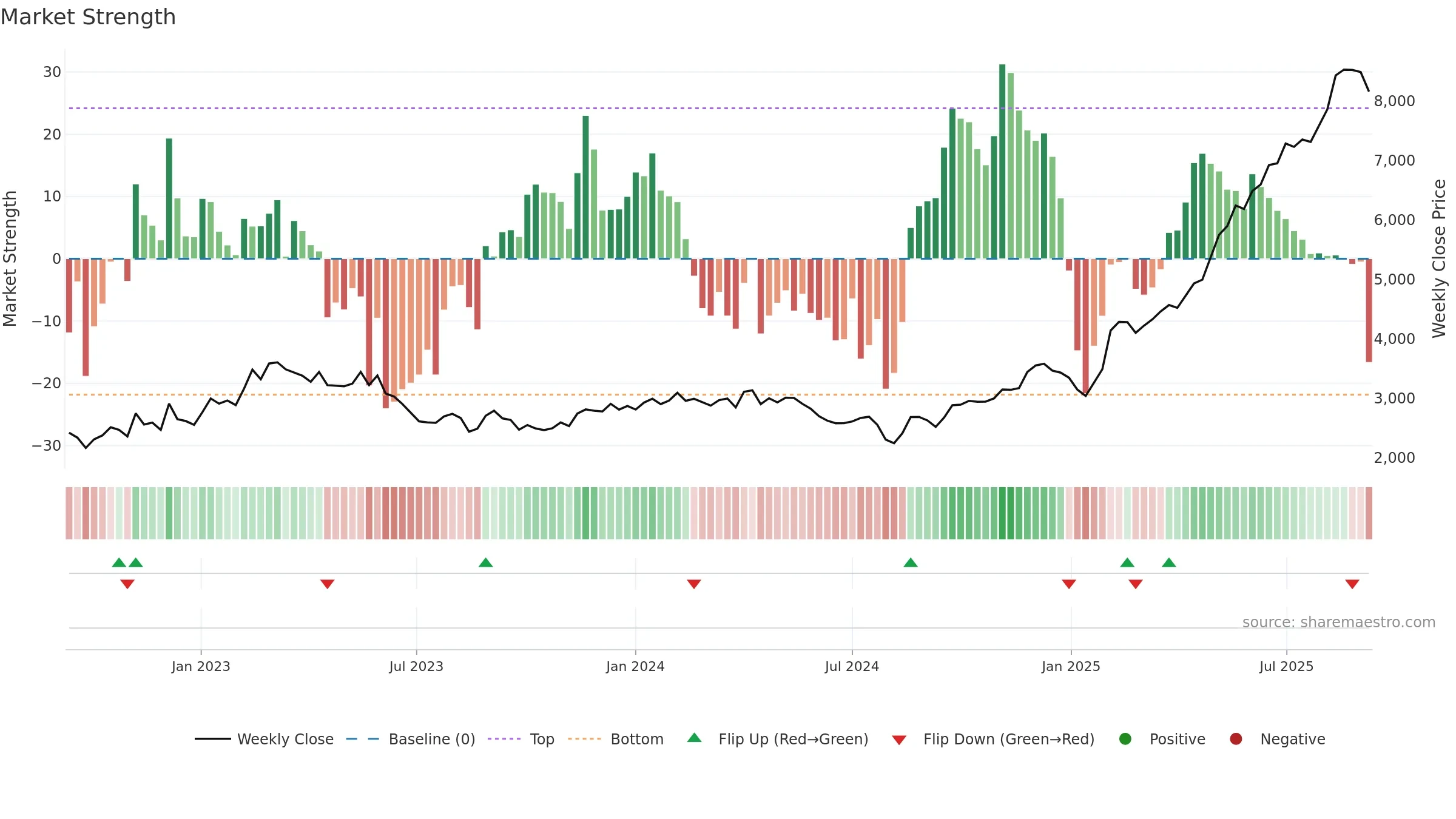The height and width of the screenshot is (819, 1456).
Task: Click the Weekly Close Price axis title
Action: click(x=1439, y=258)
